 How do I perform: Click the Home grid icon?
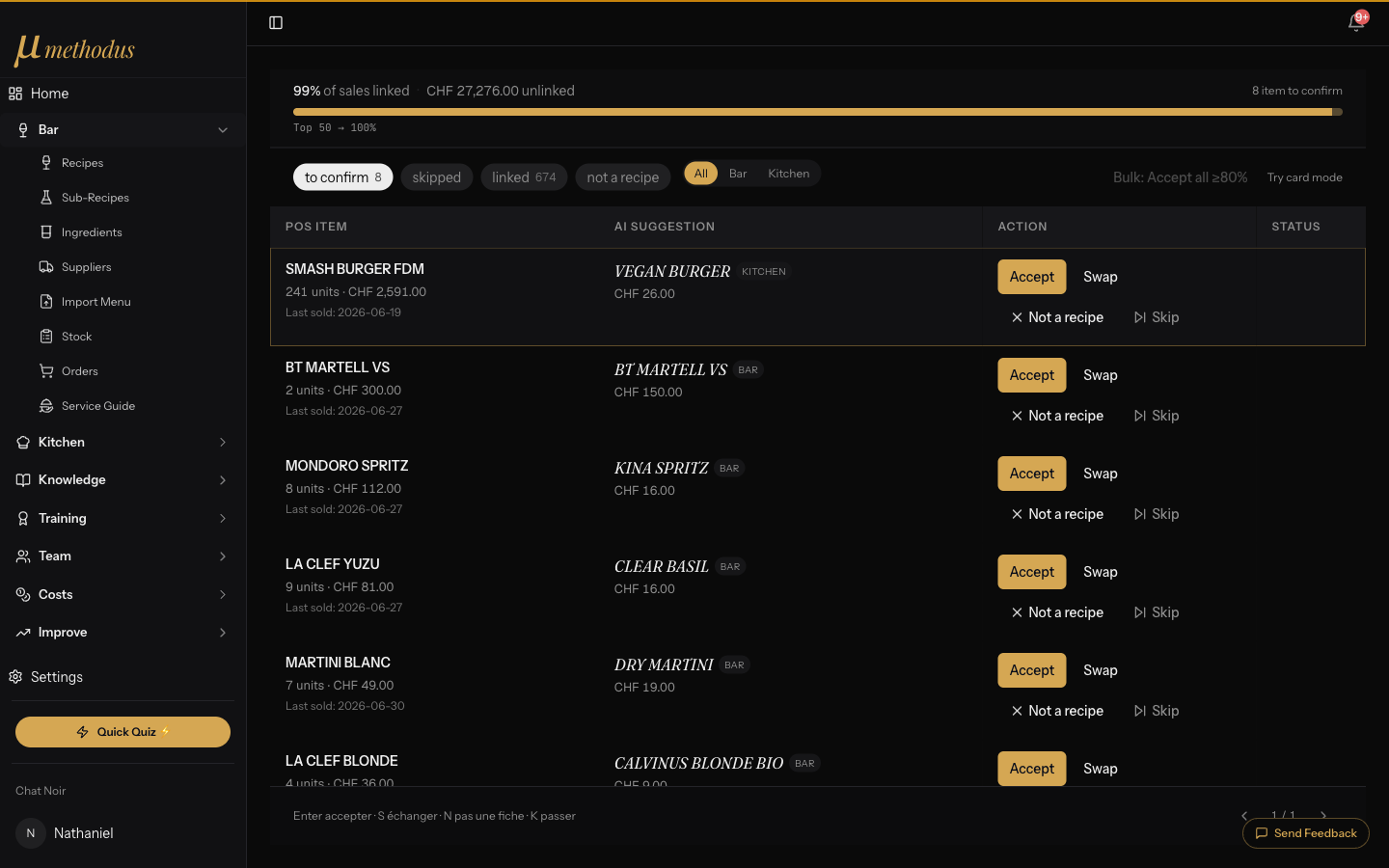(x=15, y=94)
